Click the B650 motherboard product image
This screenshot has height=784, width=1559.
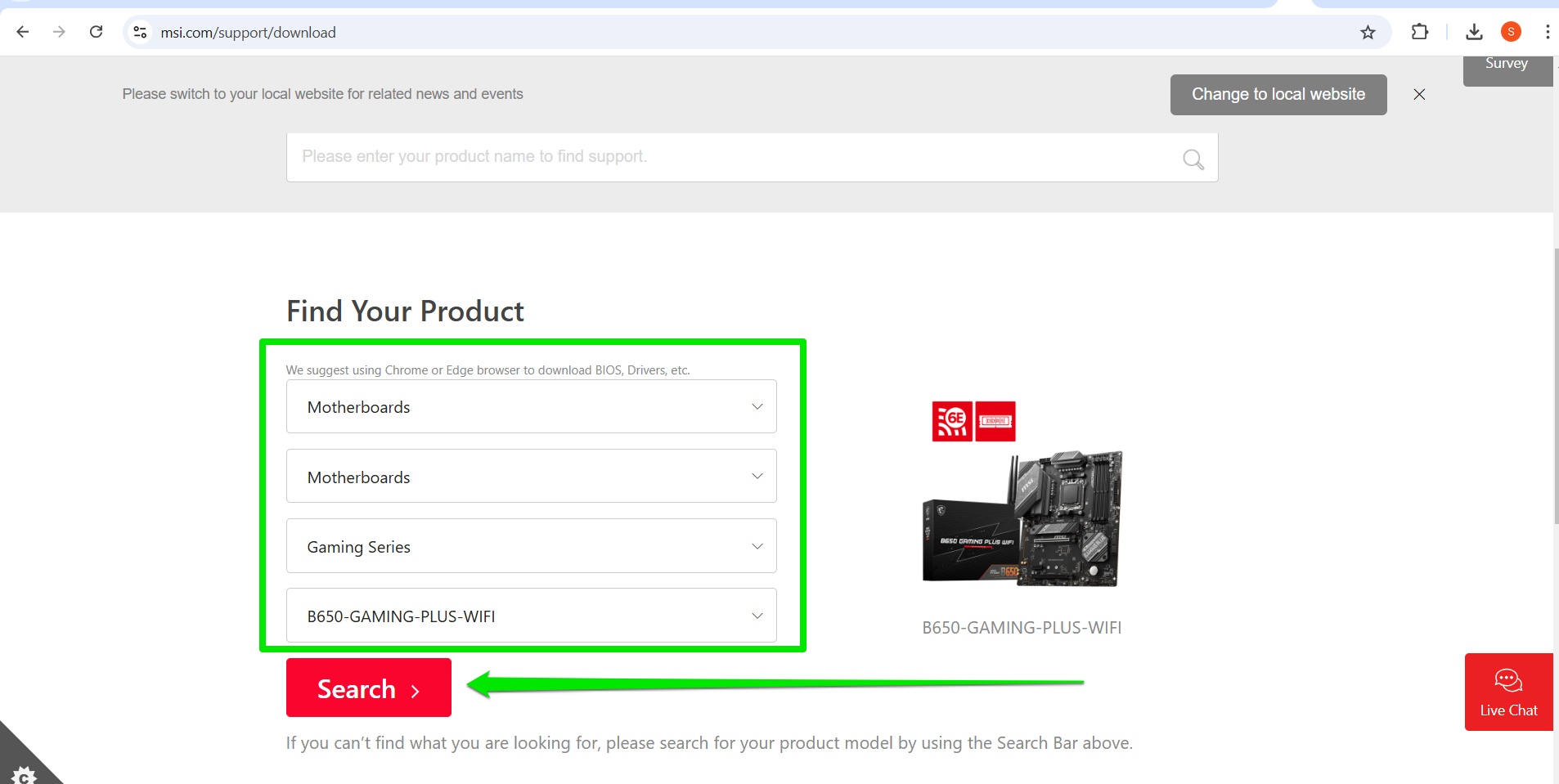1022,518
